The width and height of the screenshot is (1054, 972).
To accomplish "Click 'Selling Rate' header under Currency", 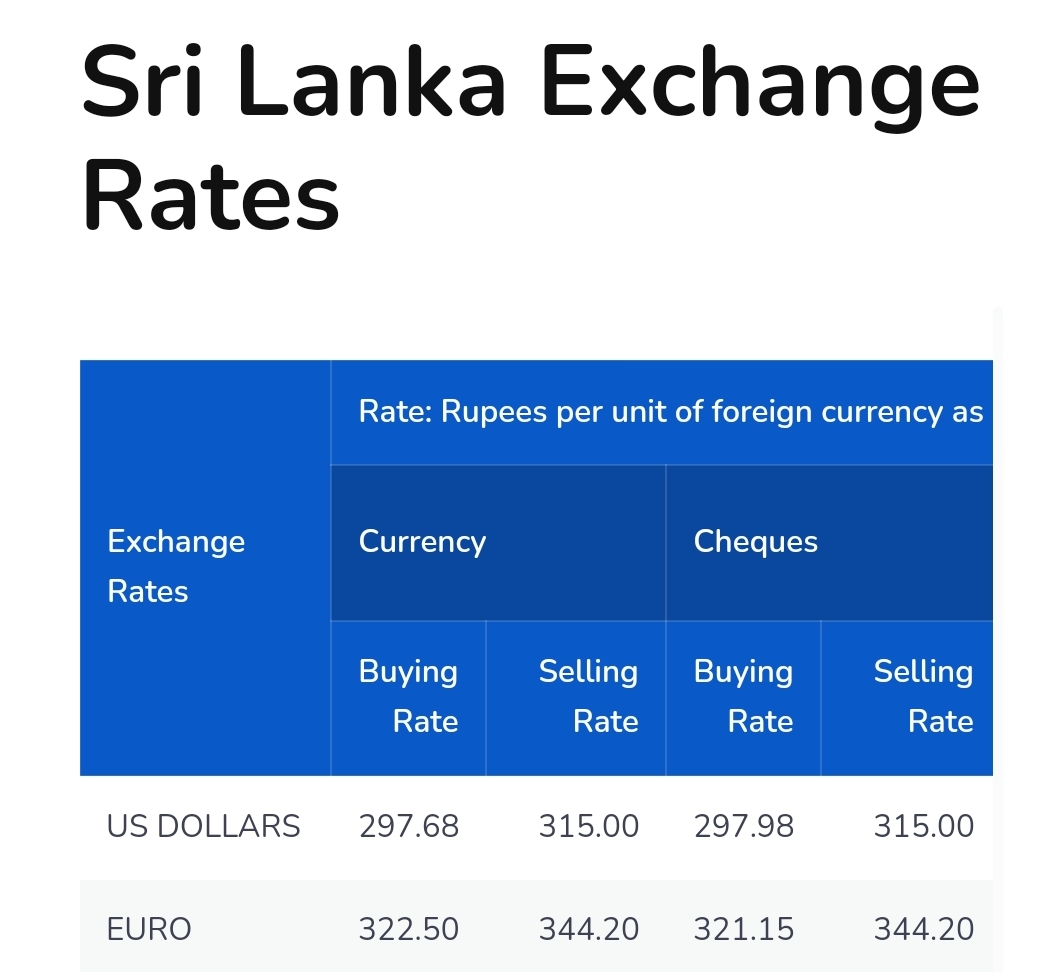I will tap(588, 696).
